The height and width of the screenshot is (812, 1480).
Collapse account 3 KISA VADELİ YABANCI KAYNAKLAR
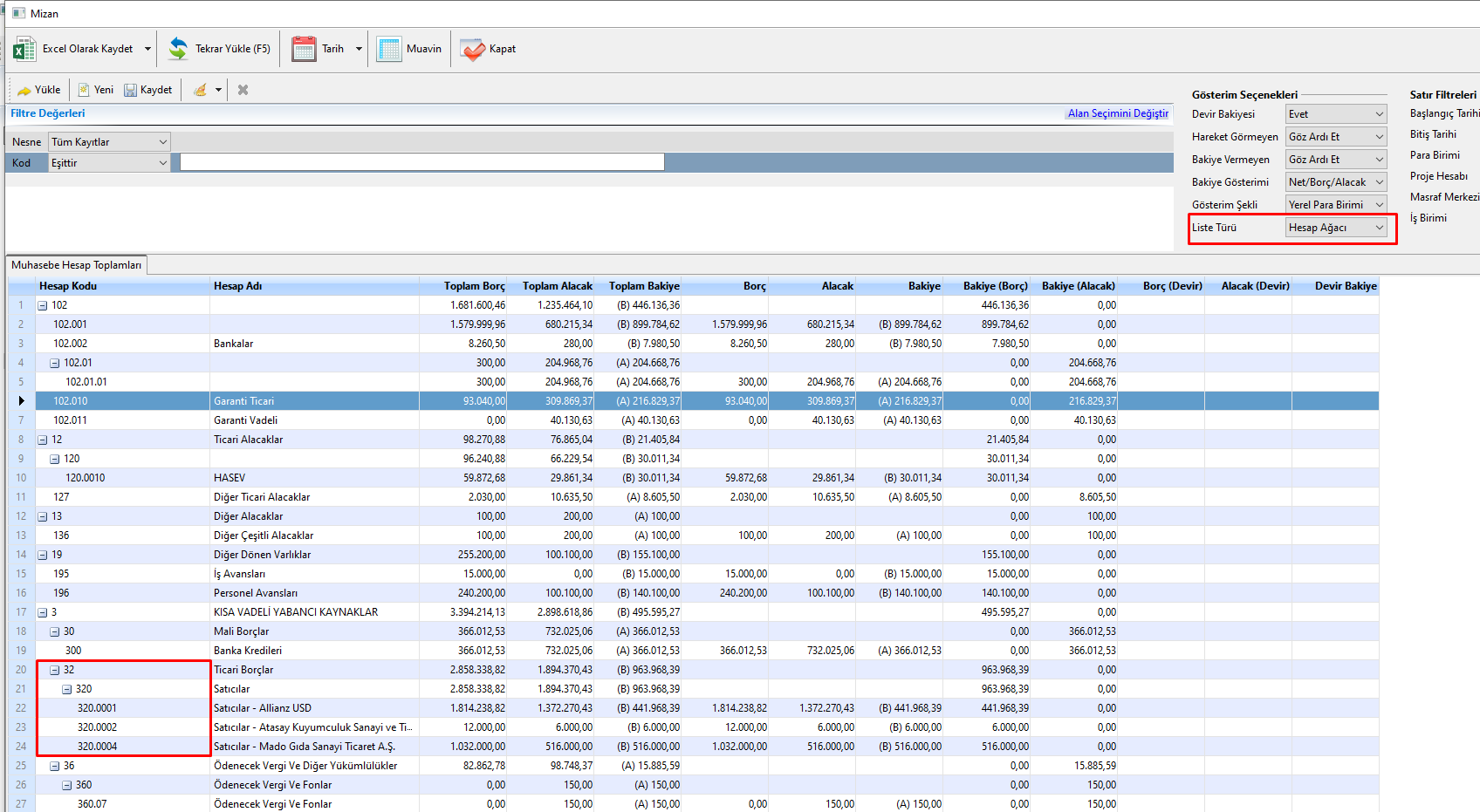tap(42, 612)
